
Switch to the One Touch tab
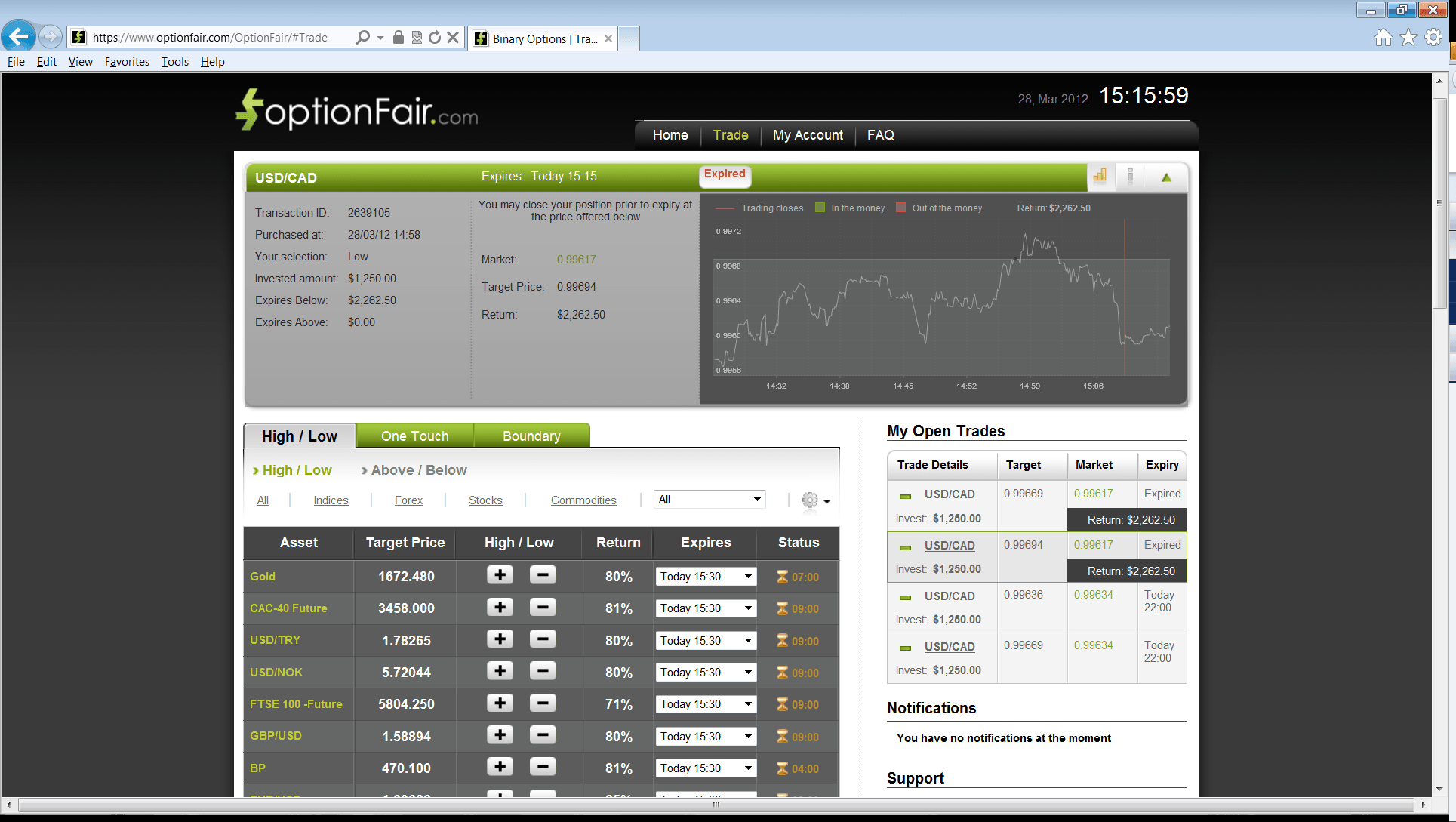414,436
